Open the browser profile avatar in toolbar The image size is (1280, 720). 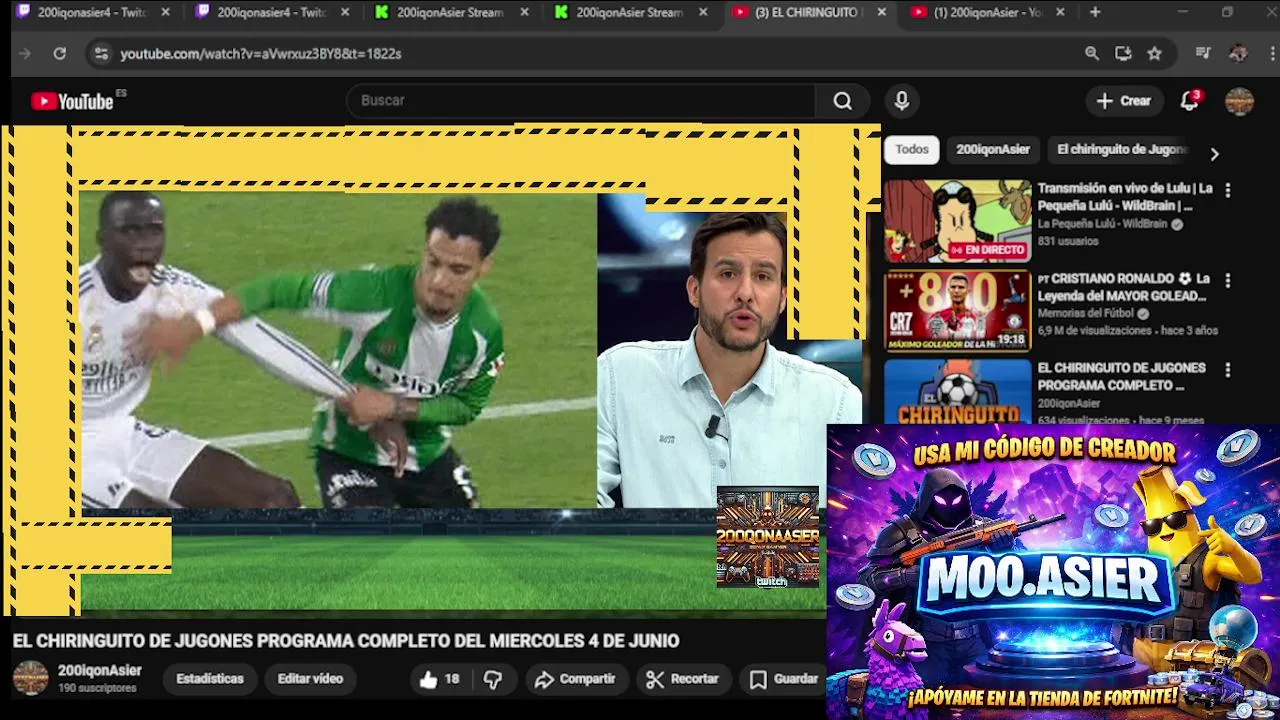[1238, 53]
